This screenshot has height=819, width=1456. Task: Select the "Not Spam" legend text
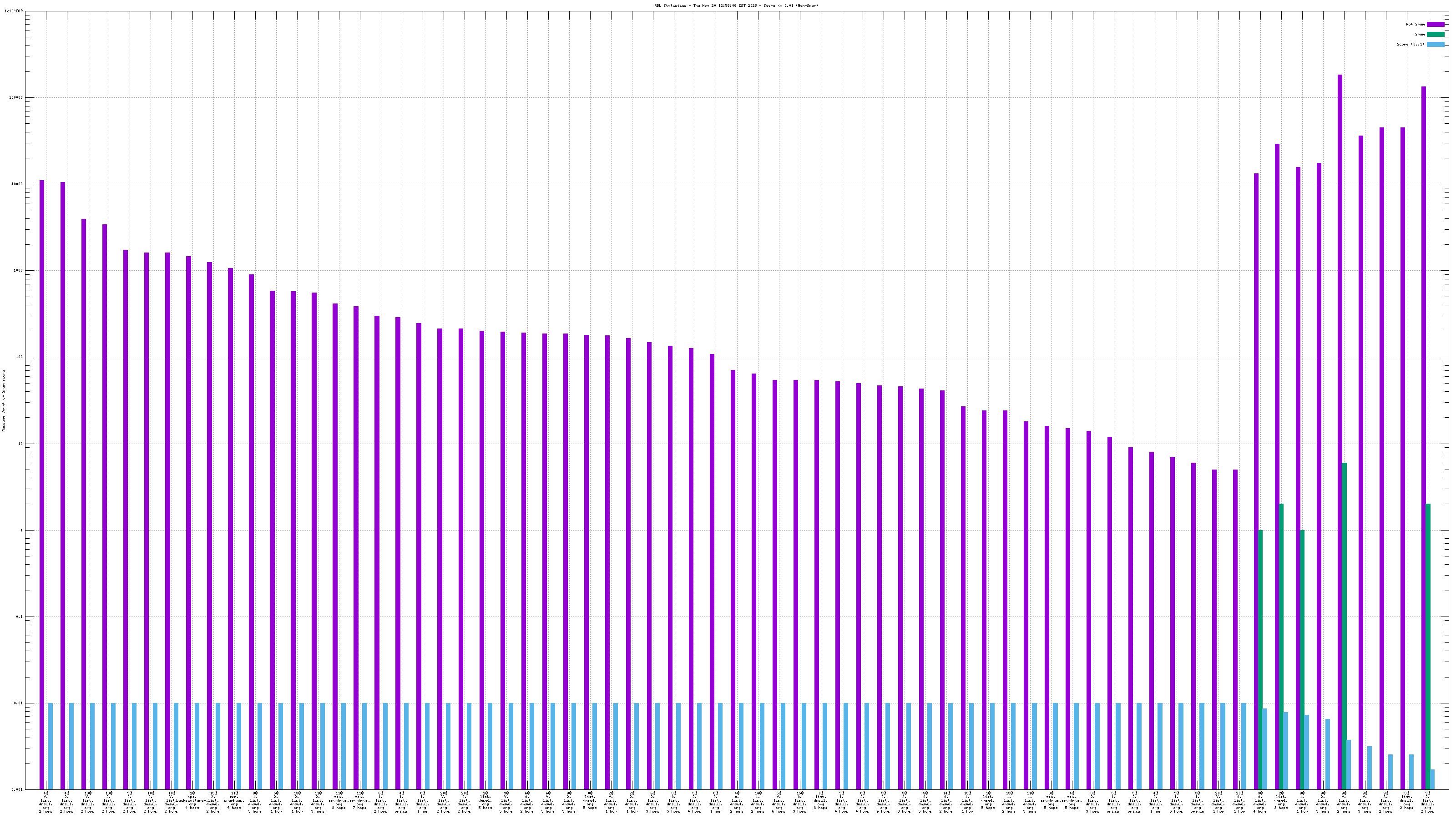click(x=1416, y=24)
